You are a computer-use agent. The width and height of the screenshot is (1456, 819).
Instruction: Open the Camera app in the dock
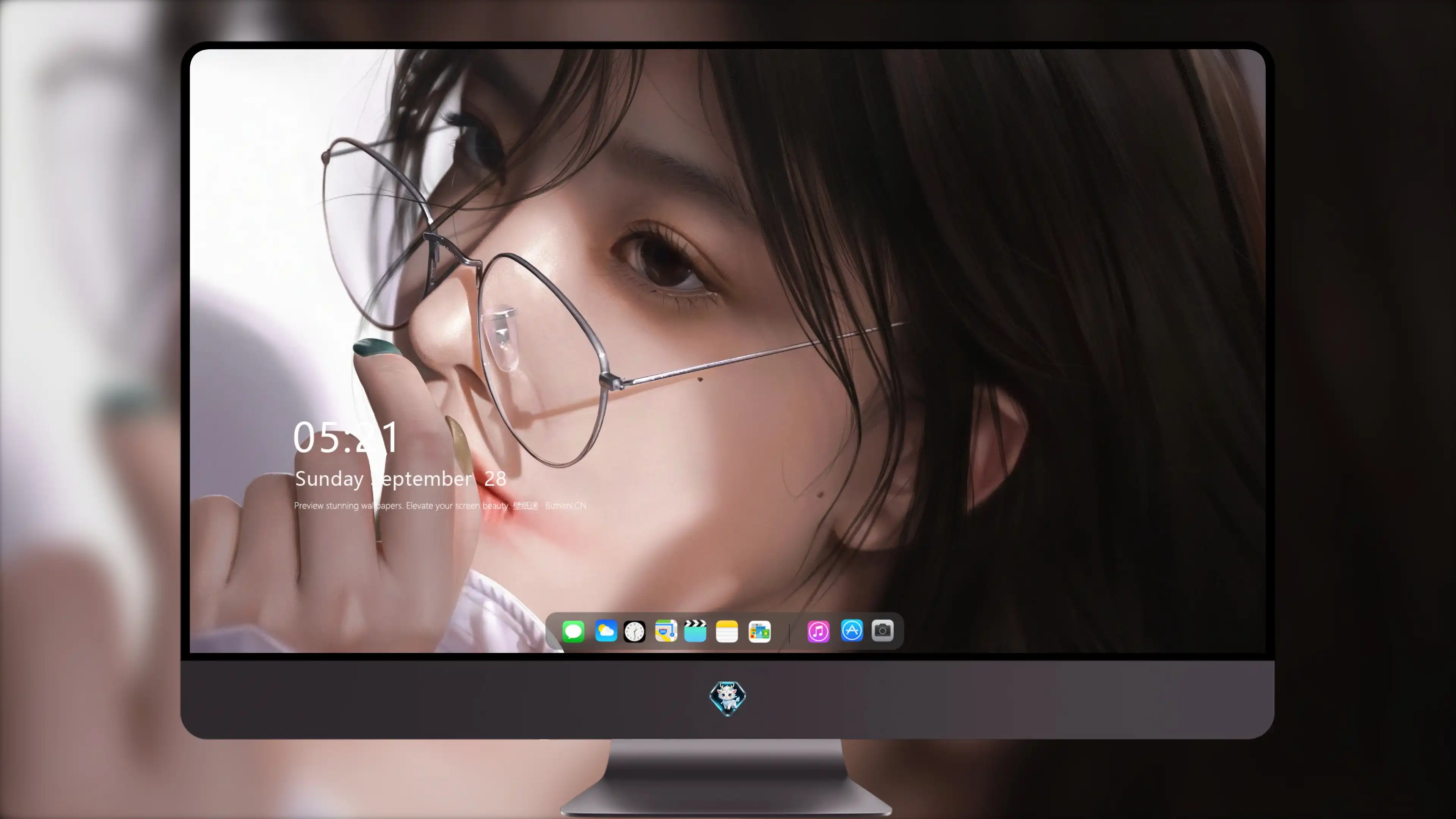click(882, 631)
